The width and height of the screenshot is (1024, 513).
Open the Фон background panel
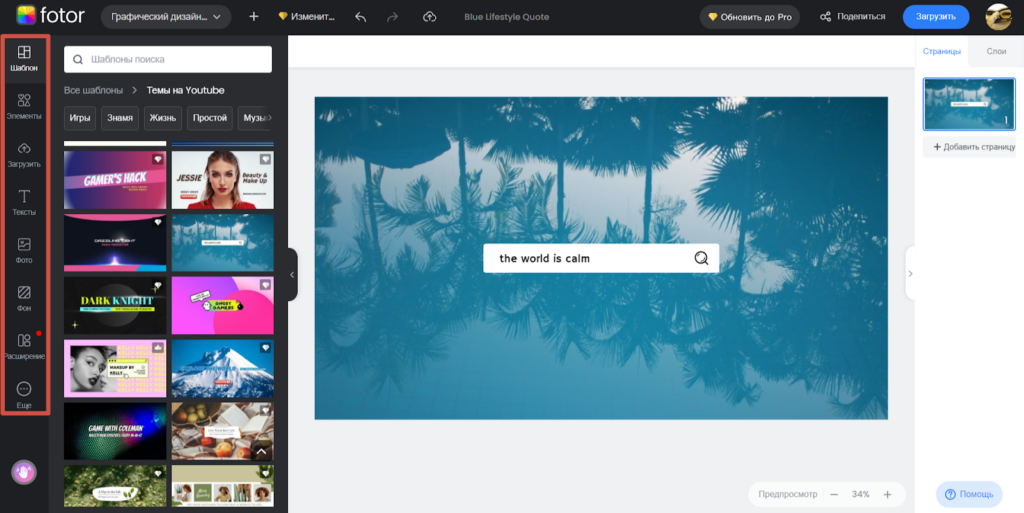tap(24, 298)
